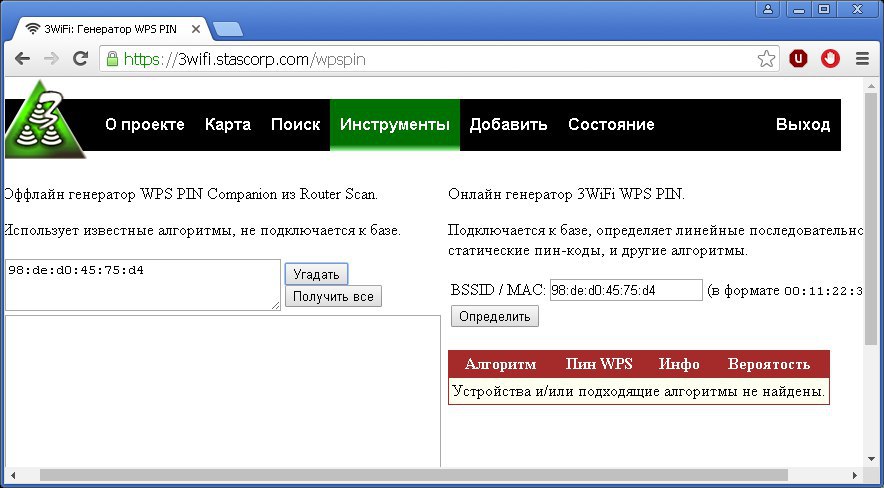Screen dimensions: 884x488
Task: Reload the current page
Action: [81, 58]
